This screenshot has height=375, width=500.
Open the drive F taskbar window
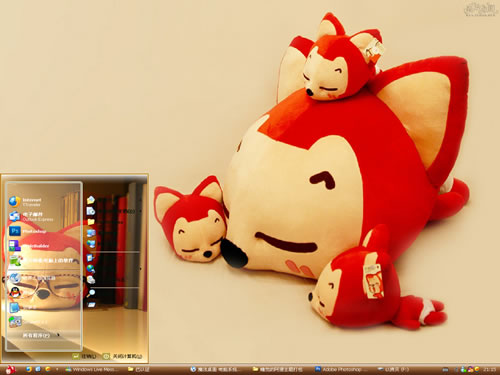tap(393, 369)
